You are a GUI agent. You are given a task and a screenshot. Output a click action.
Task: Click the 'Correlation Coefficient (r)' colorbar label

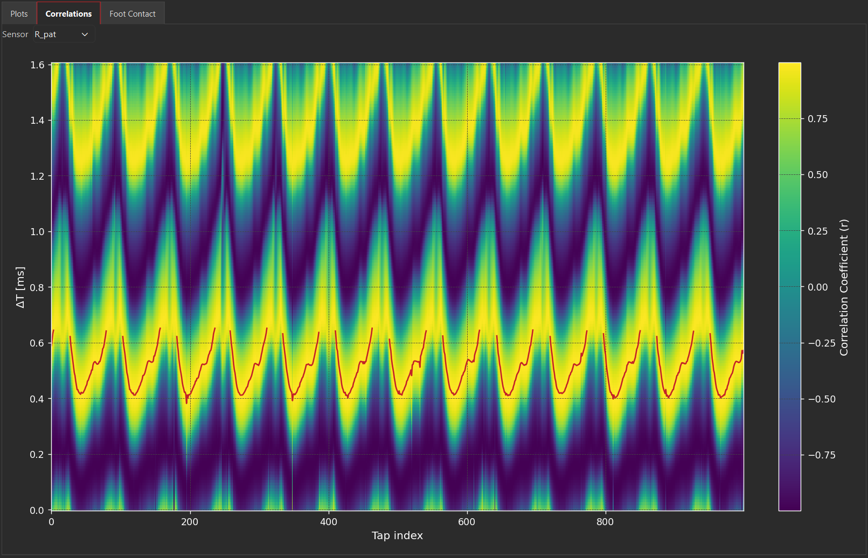pos(844,287)
